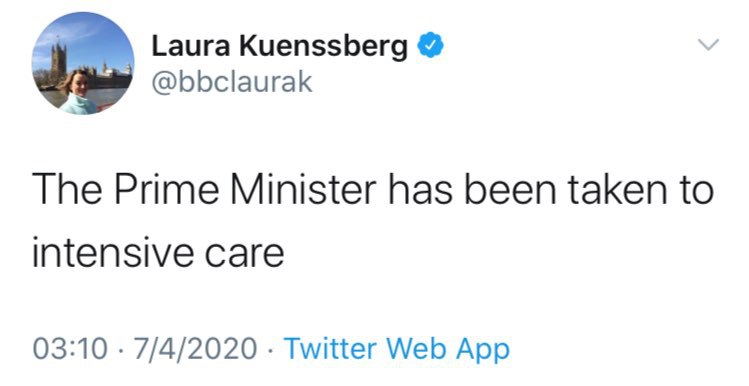This screenshot has width=749, height=386.
Task: Open the @bbclaurak handle link
Action: click(x=232, y=82)
